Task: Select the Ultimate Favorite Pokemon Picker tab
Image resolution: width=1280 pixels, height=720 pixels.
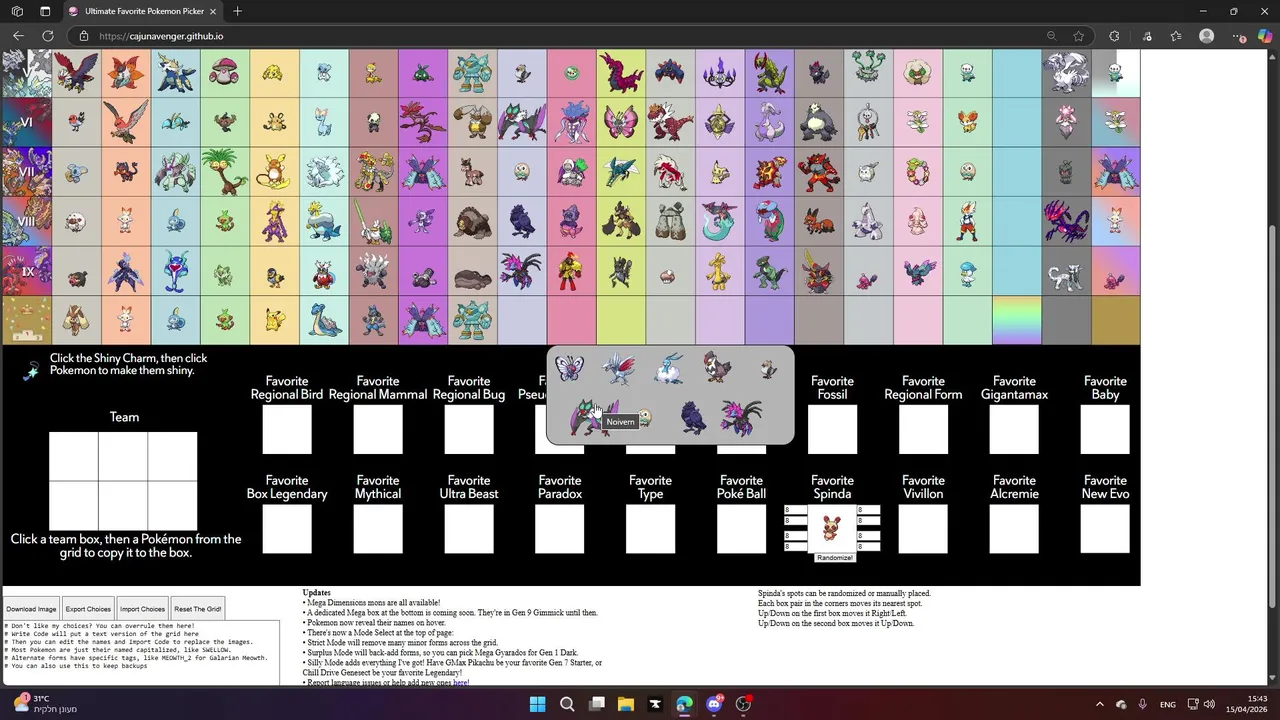Action: click(x=140, y=11)
